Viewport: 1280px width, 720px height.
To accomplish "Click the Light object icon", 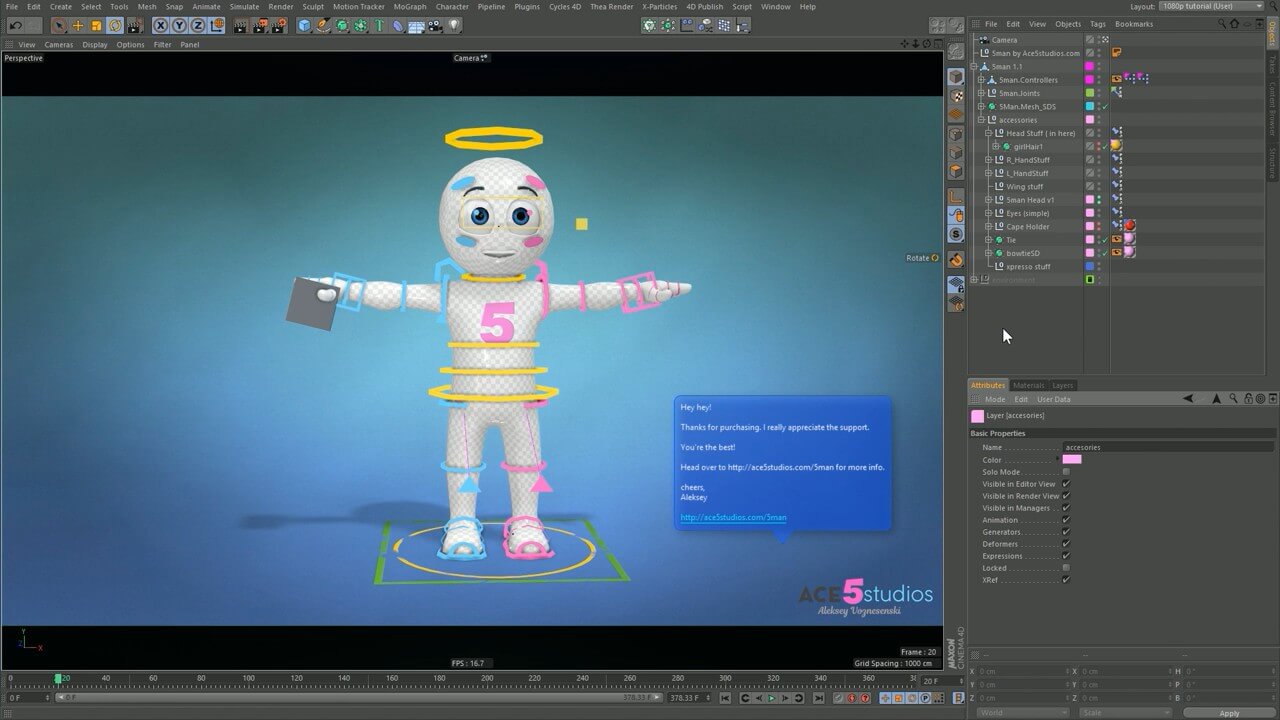I will click(454, 25).
